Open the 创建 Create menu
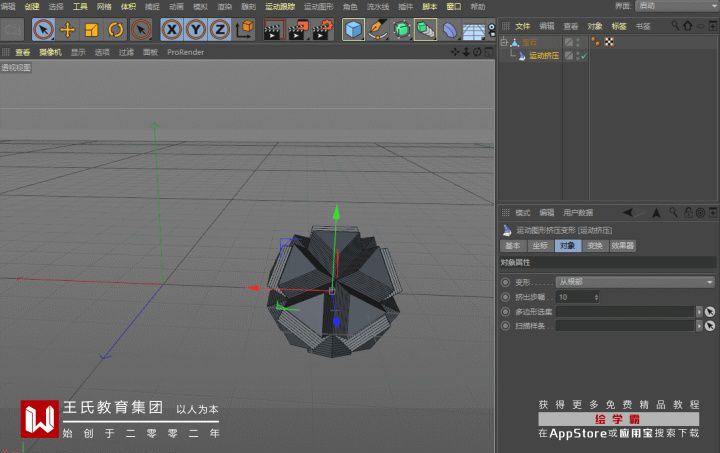This screenshot has height=453, width=720. pyautogui.click(x=32, y=6)
